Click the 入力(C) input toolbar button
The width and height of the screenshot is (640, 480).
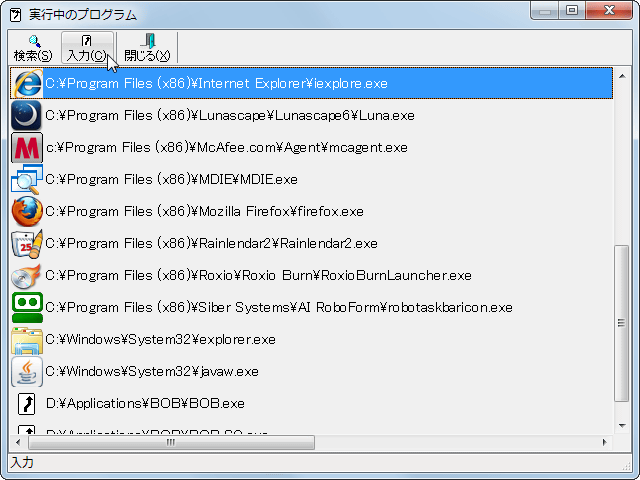87,48
